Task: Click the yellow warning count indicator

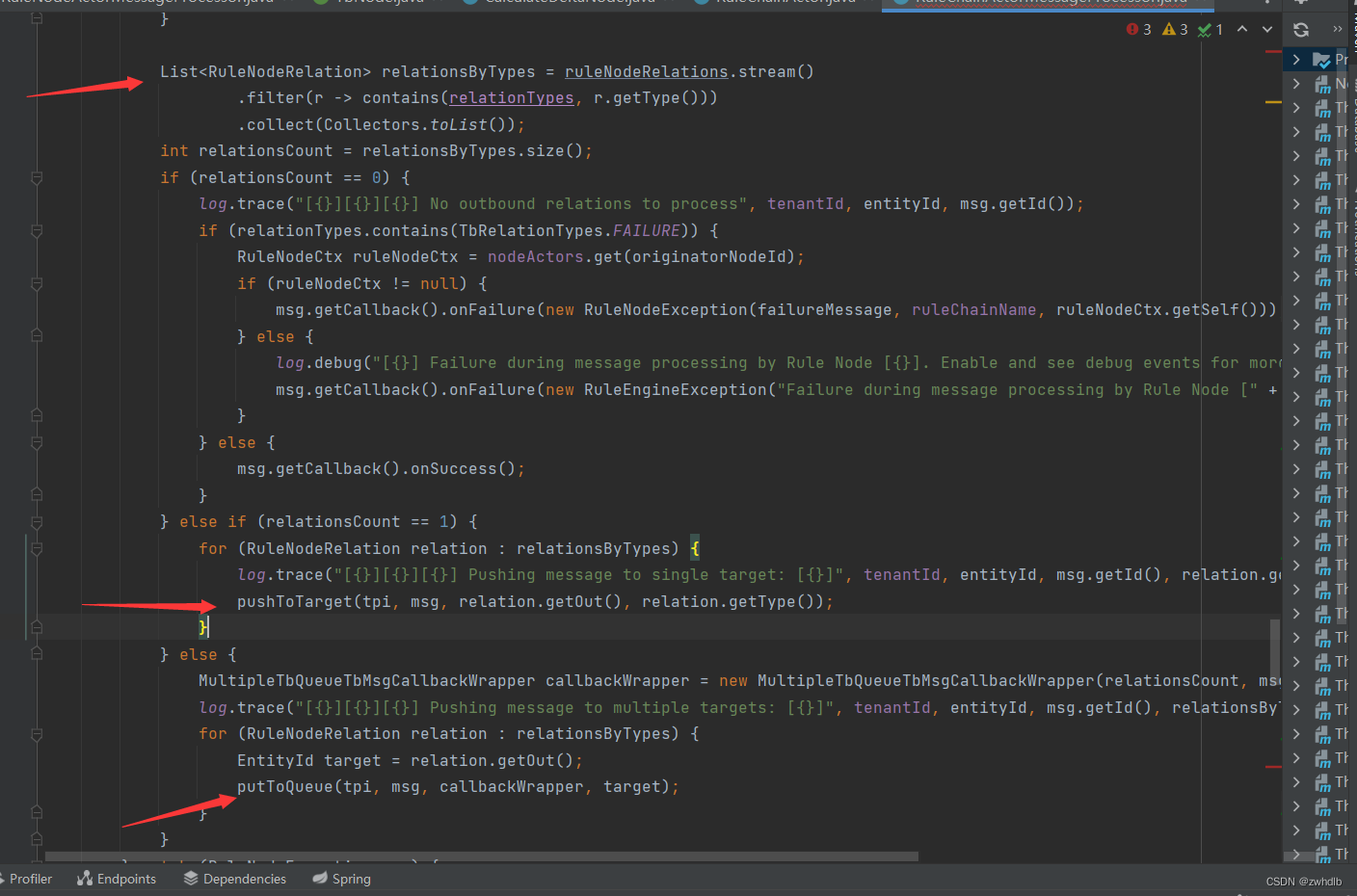Action: [1175, 30]
